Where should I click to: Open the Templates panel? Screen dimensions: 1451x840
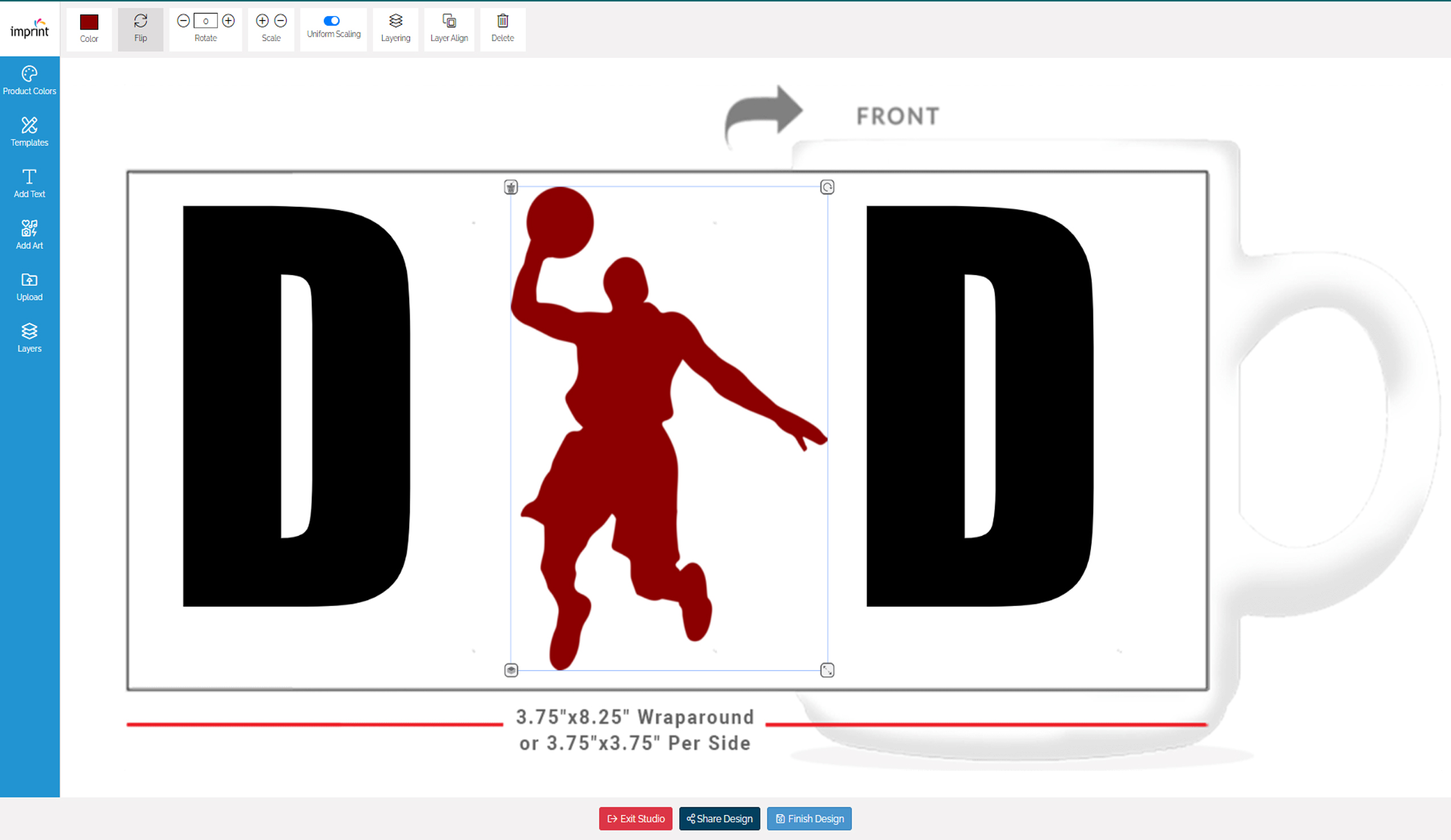(x=29, y=131)
